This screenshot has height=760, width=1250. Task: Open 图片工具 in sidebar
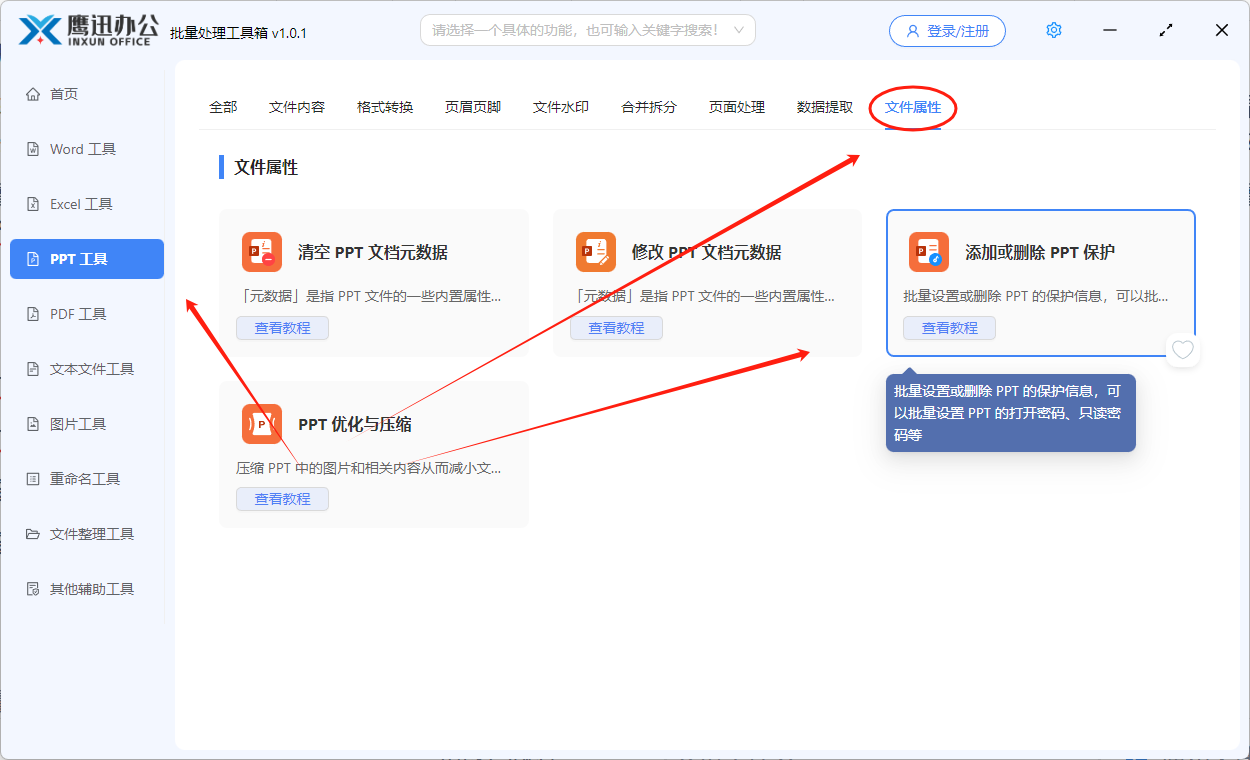pyautogui.click(x=87, y=424)
